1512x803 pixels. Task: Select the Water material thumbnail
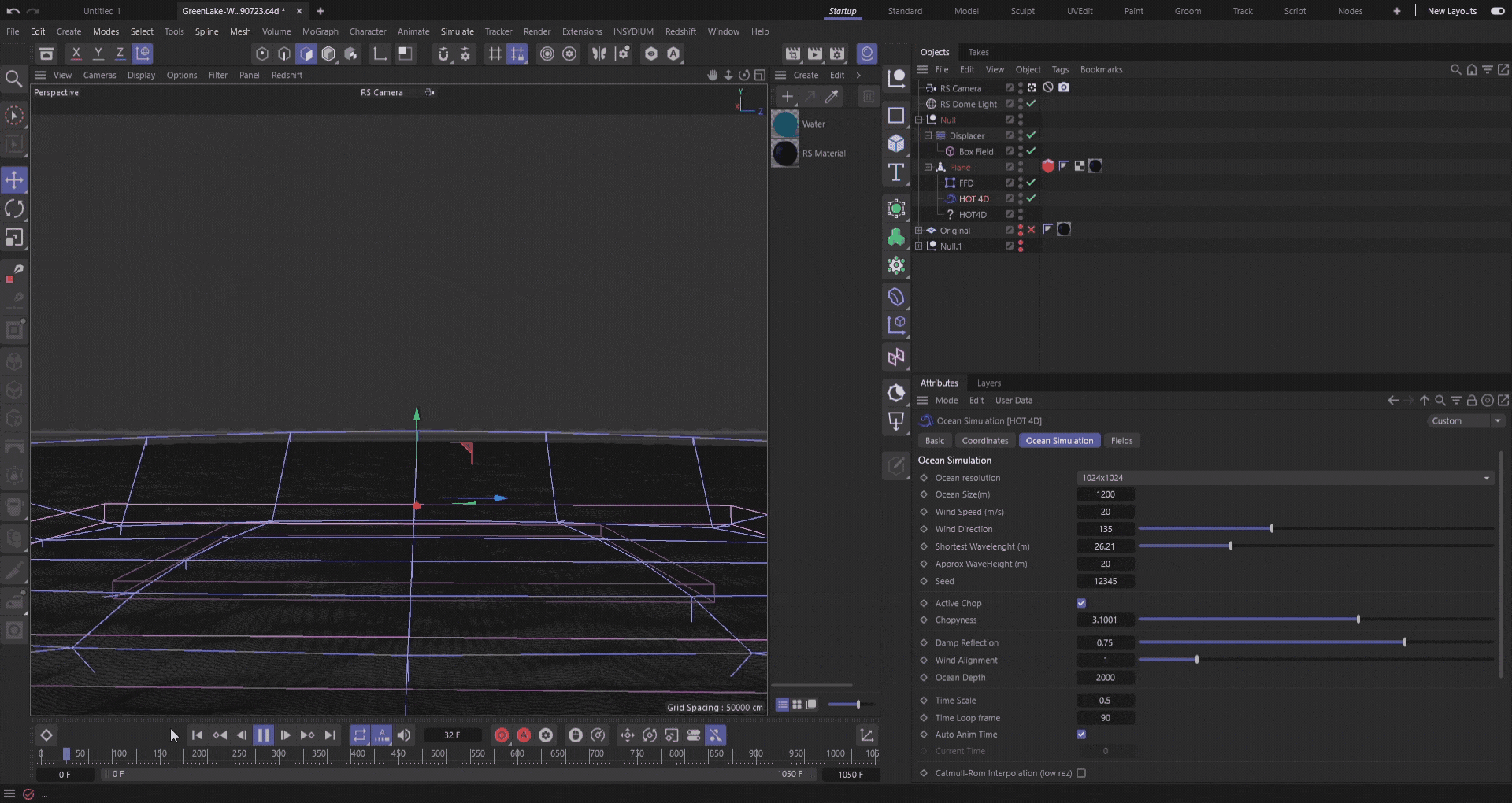(x=785, y=124)
